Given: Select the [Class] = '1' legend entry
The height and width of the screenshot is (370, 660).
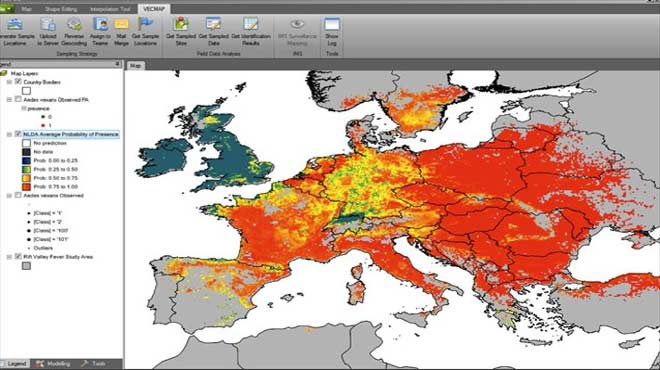Looking at the screenshot, I should (48, 213).
